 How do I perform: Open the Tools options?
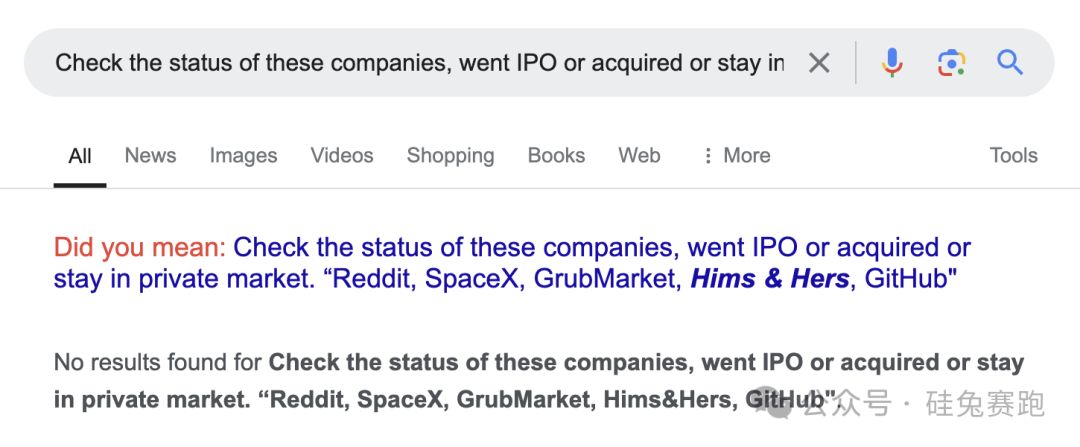pos(1013,156)
